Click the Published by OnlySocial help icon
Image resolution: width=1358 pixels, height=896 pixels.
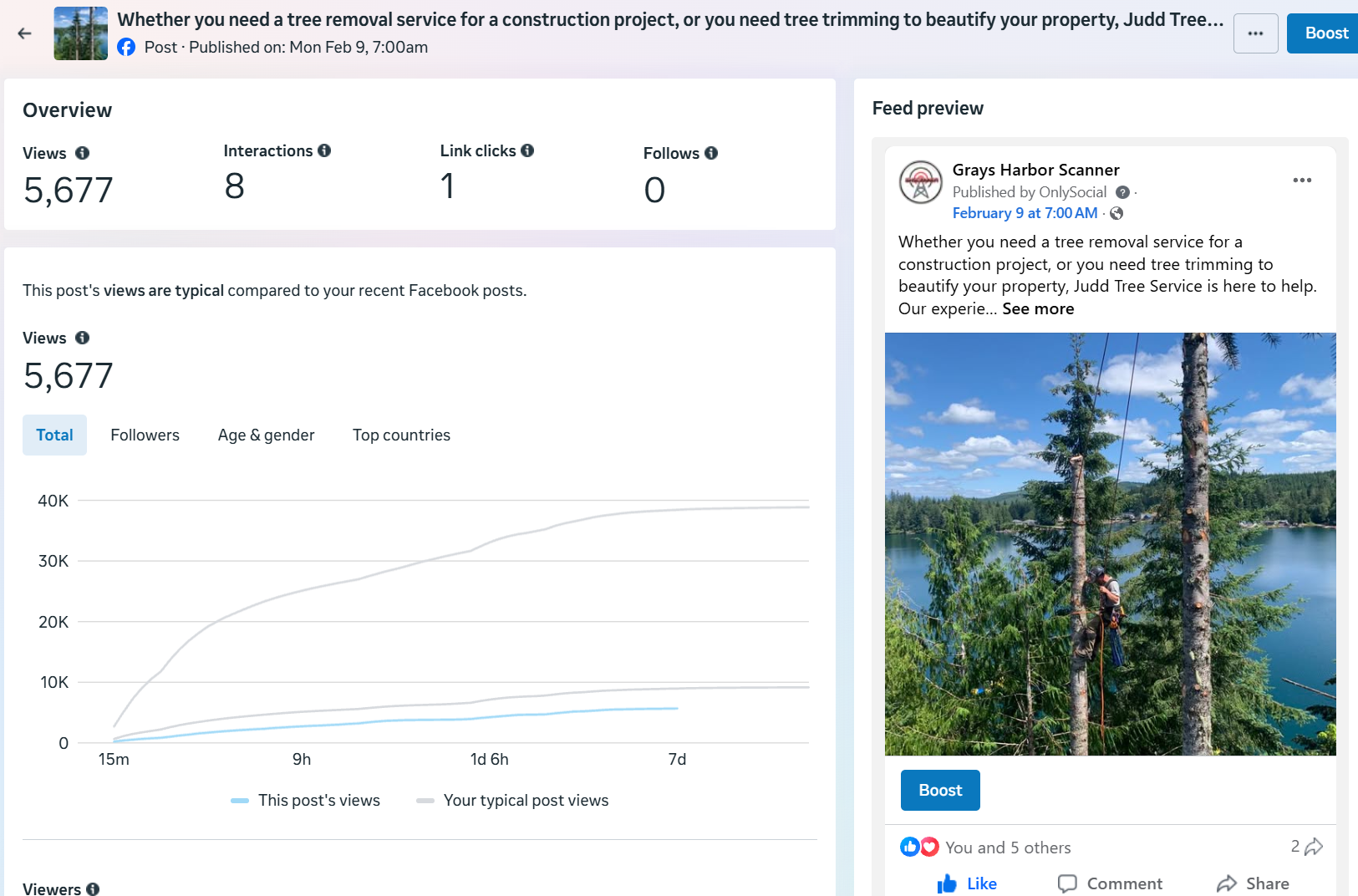[x=1123, y=192]
